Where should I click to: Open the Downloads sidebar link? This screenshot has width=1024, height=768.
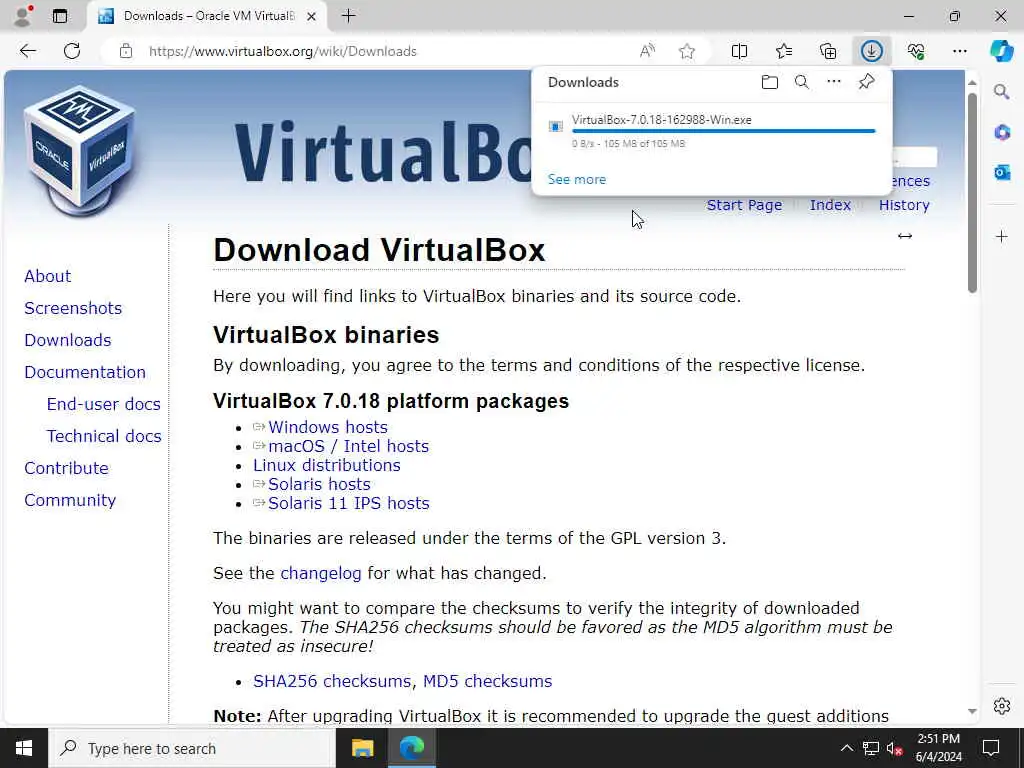(68, 340)
